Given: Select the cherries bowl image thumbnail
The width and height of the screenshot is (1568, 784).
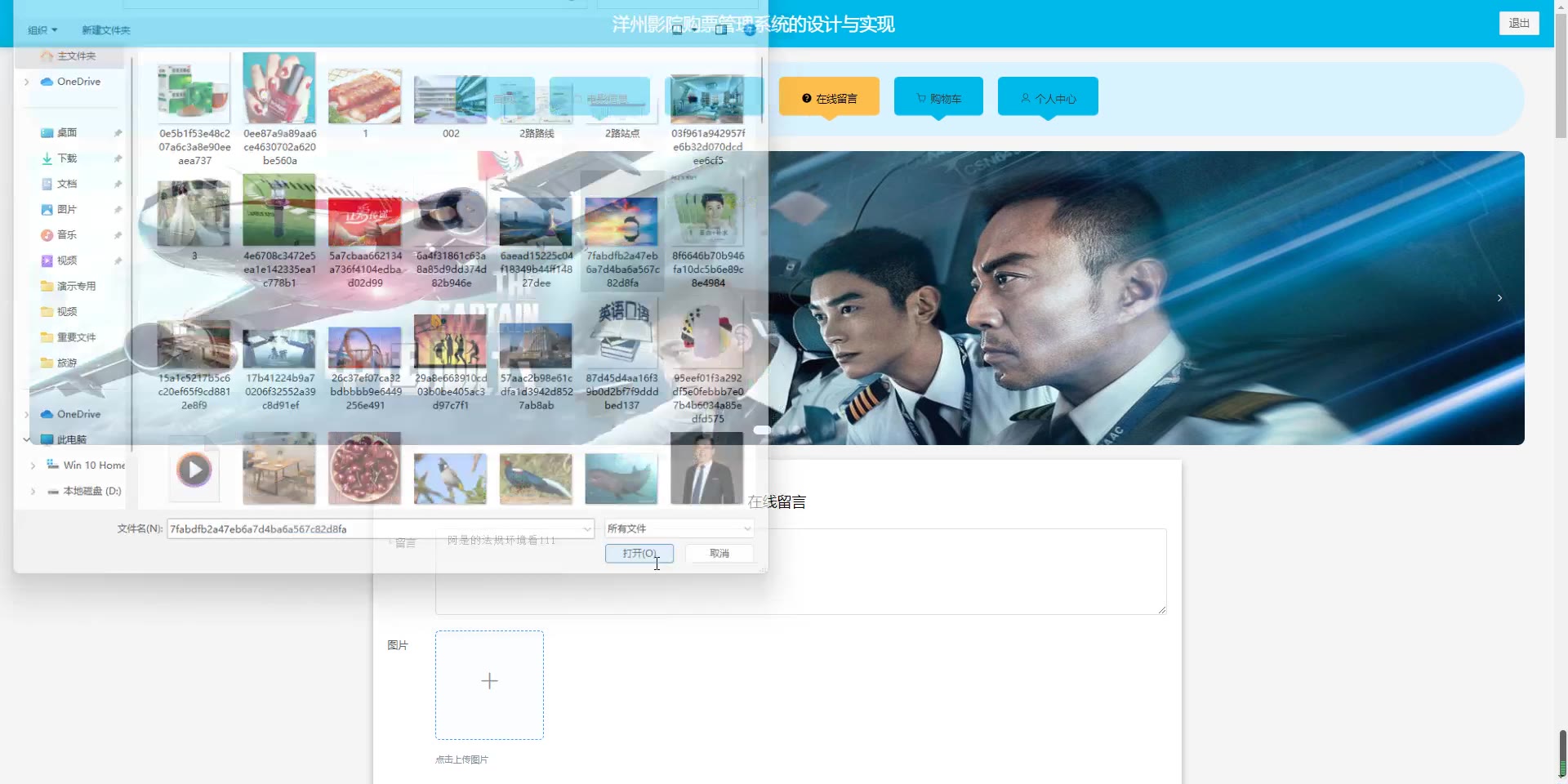Looking at the screenshot, I should click(365, 469).
